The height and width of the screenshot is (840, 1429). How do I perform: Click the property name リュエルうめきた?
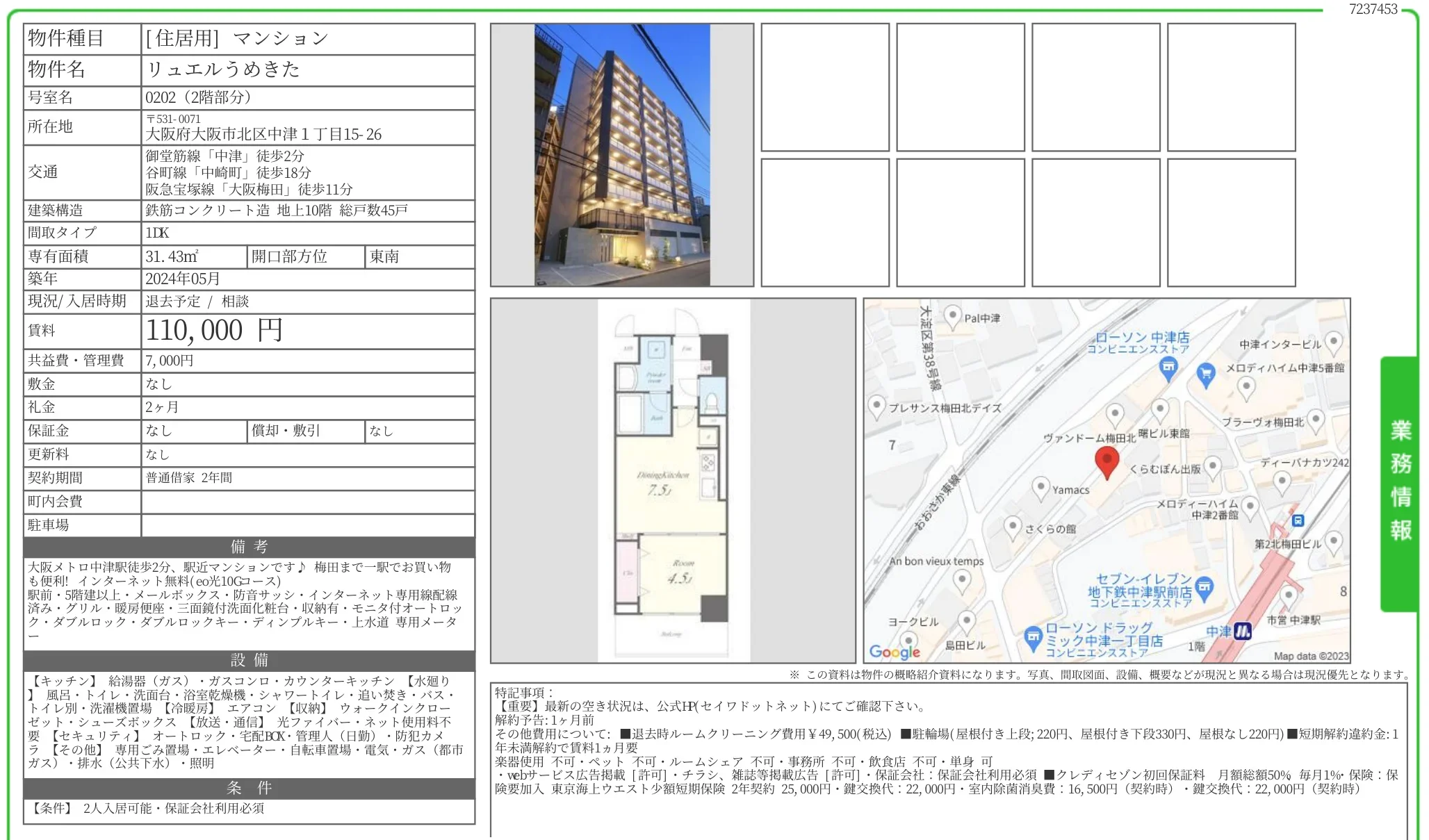coord(223,69)
